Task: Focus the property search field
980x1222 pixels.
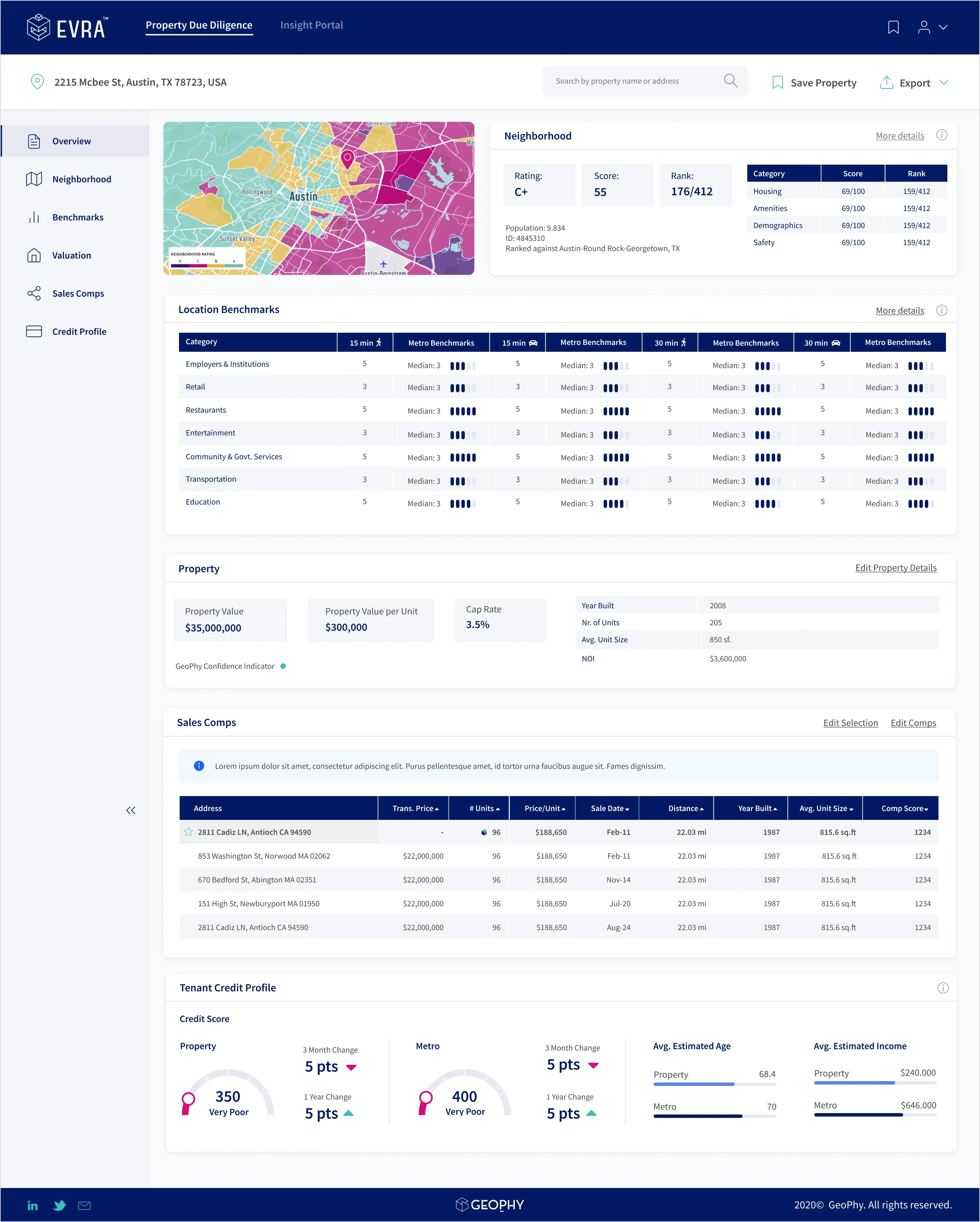Action: tap(645, 81)
